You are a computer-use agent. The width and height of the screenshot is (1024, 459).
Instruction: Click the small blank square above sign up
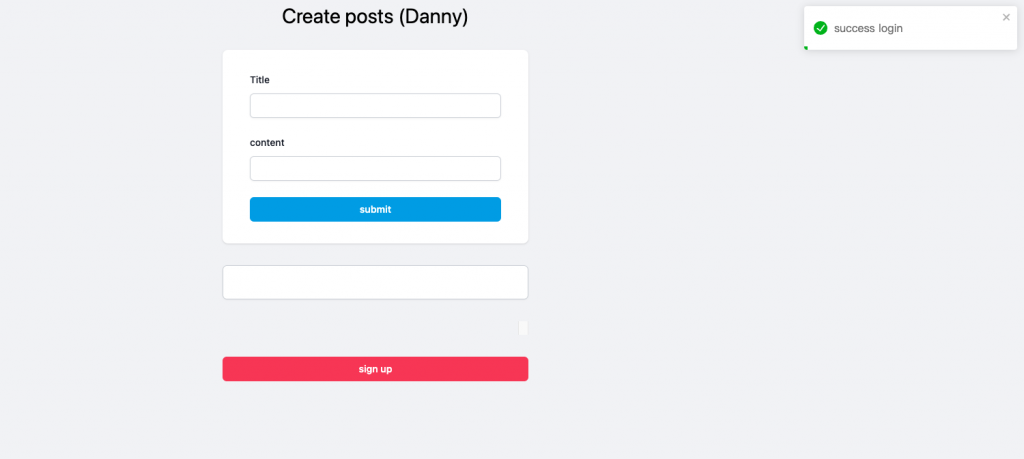click(x=523, y=328)
